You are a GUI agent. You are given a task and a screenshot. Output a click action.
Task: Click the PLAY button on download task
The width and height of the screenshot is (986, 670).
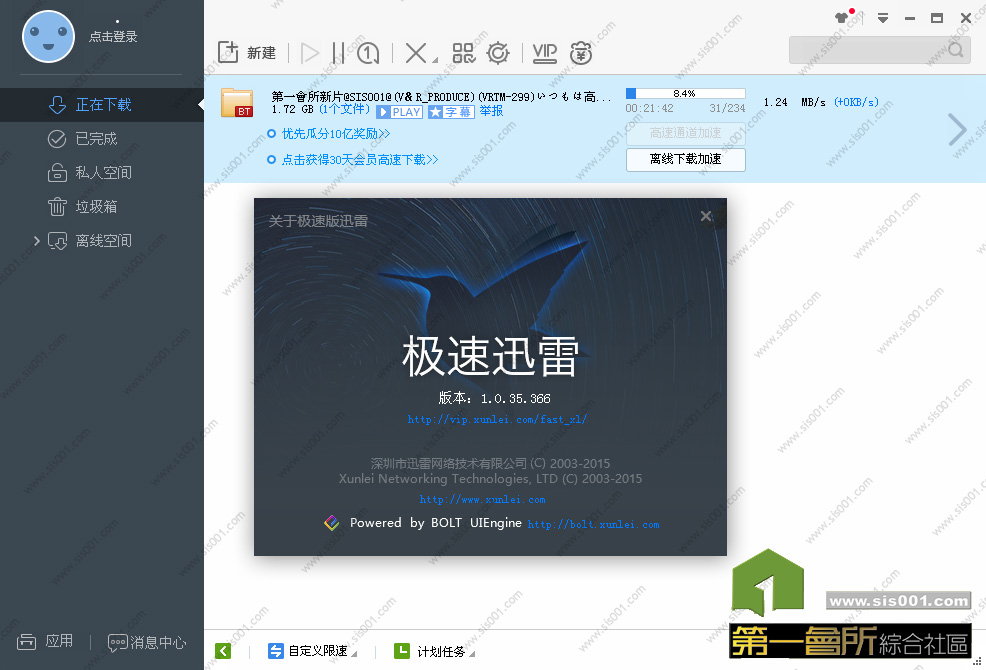click(399, 112)
